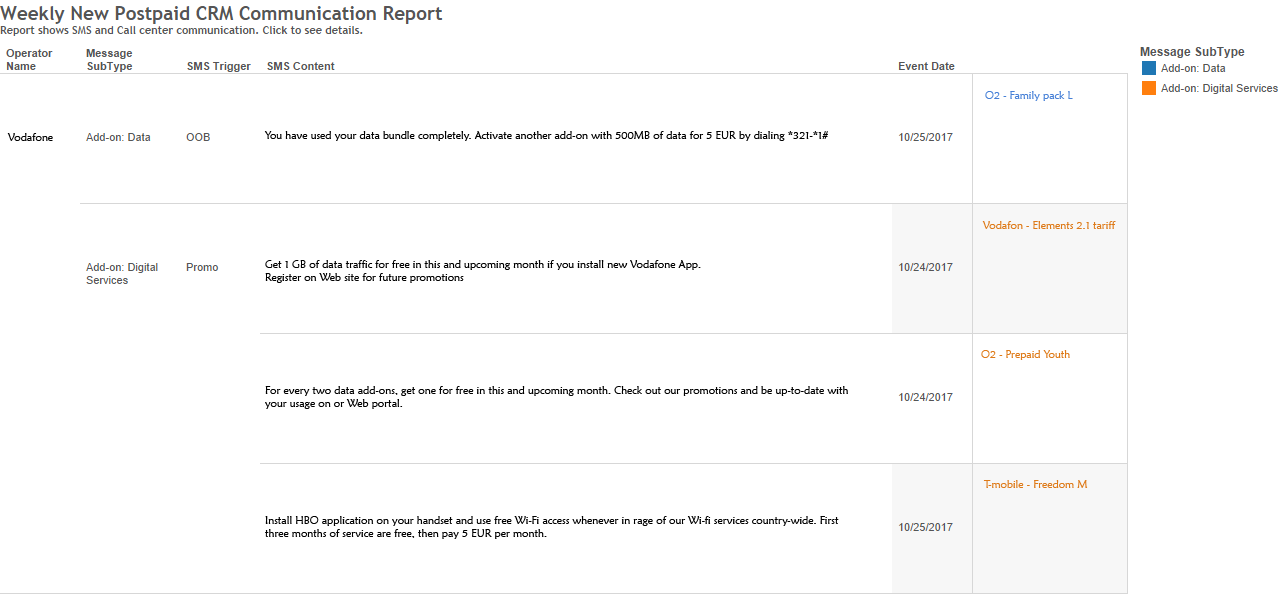Click the SMS Content column header
This screenshot has height=594, width=1283.
pyautogui.click(x=300, y=67)
